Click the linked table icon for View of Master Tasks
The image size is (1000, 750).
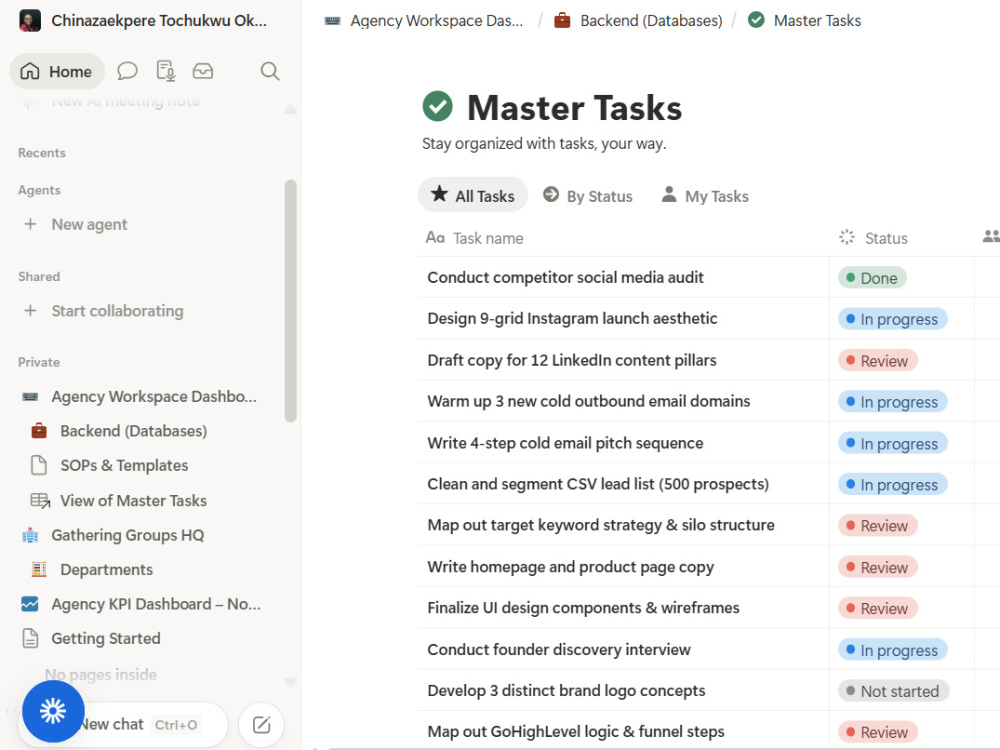(40, 501)
